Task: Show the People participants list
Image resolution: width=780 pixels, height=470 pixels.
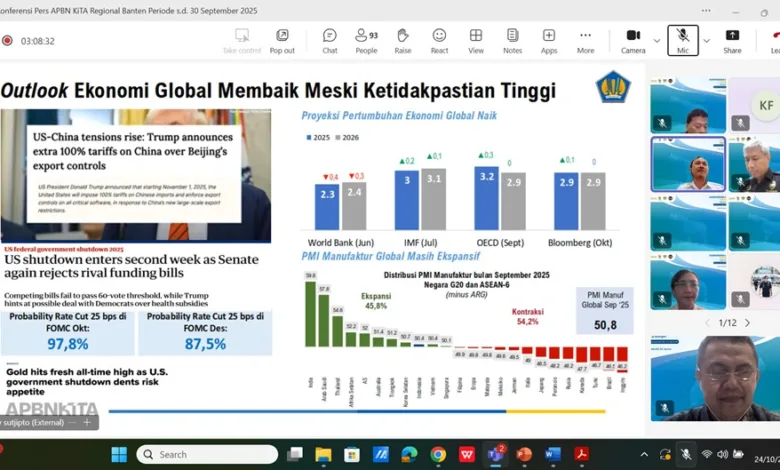Action: point(366,40)
